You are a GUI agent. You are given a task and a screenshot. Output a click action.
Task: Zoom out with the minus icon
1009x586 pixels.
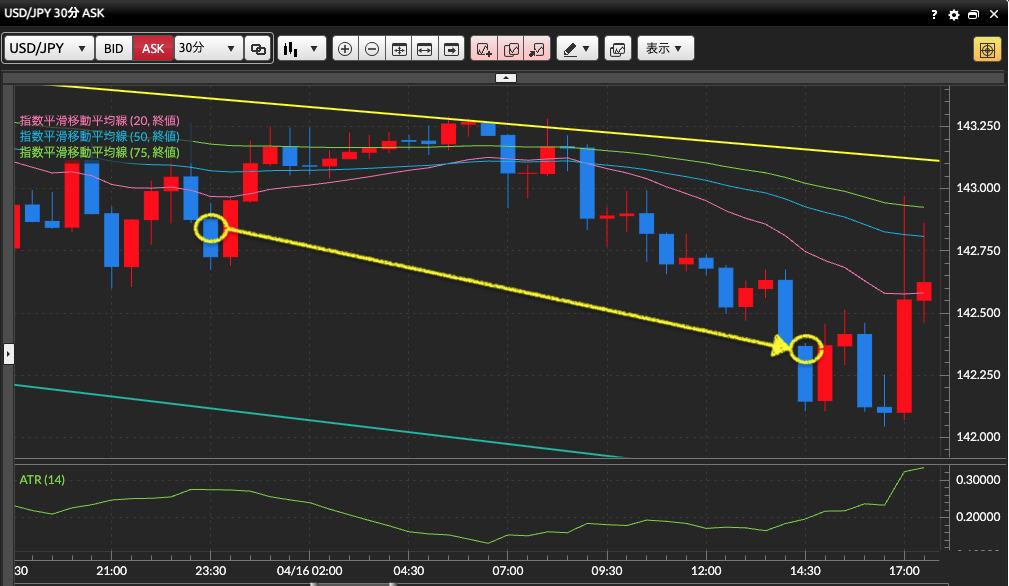pos(372,49)
